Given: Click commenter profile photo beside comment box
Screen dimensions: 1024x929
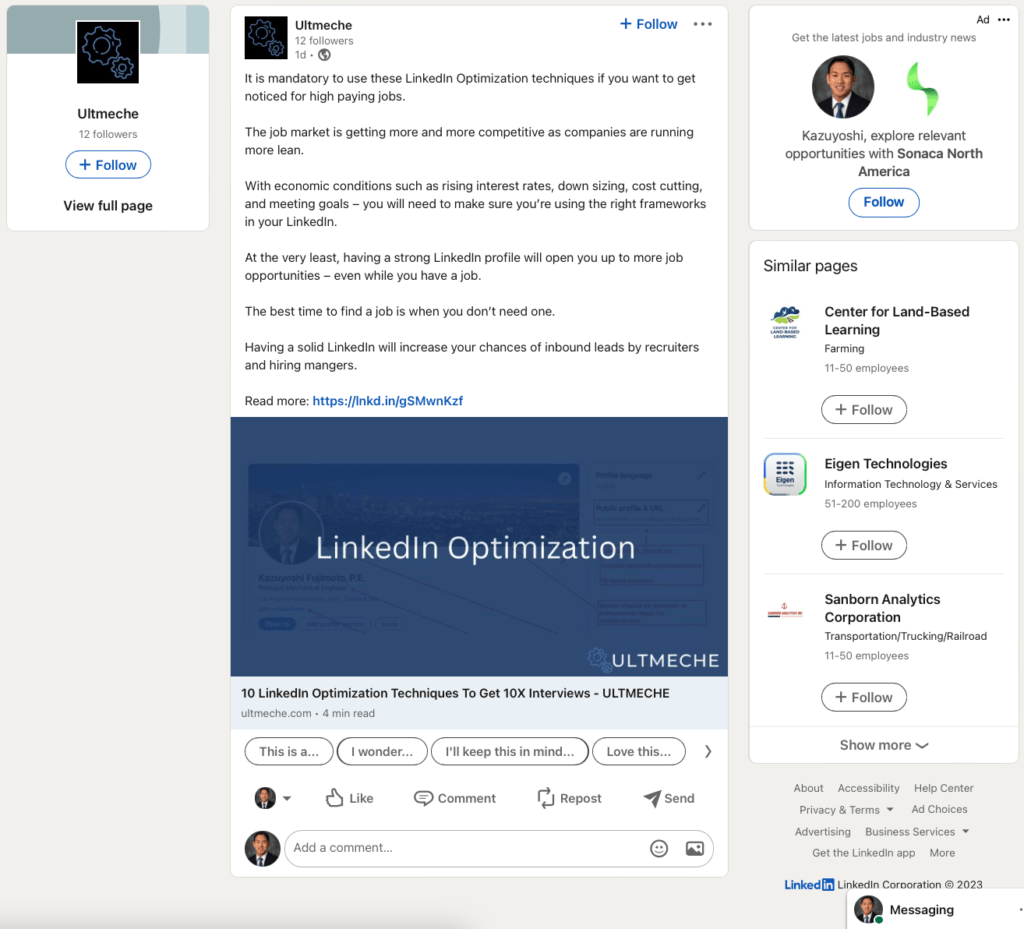Looking at the screenshot, I should [262, 848].
